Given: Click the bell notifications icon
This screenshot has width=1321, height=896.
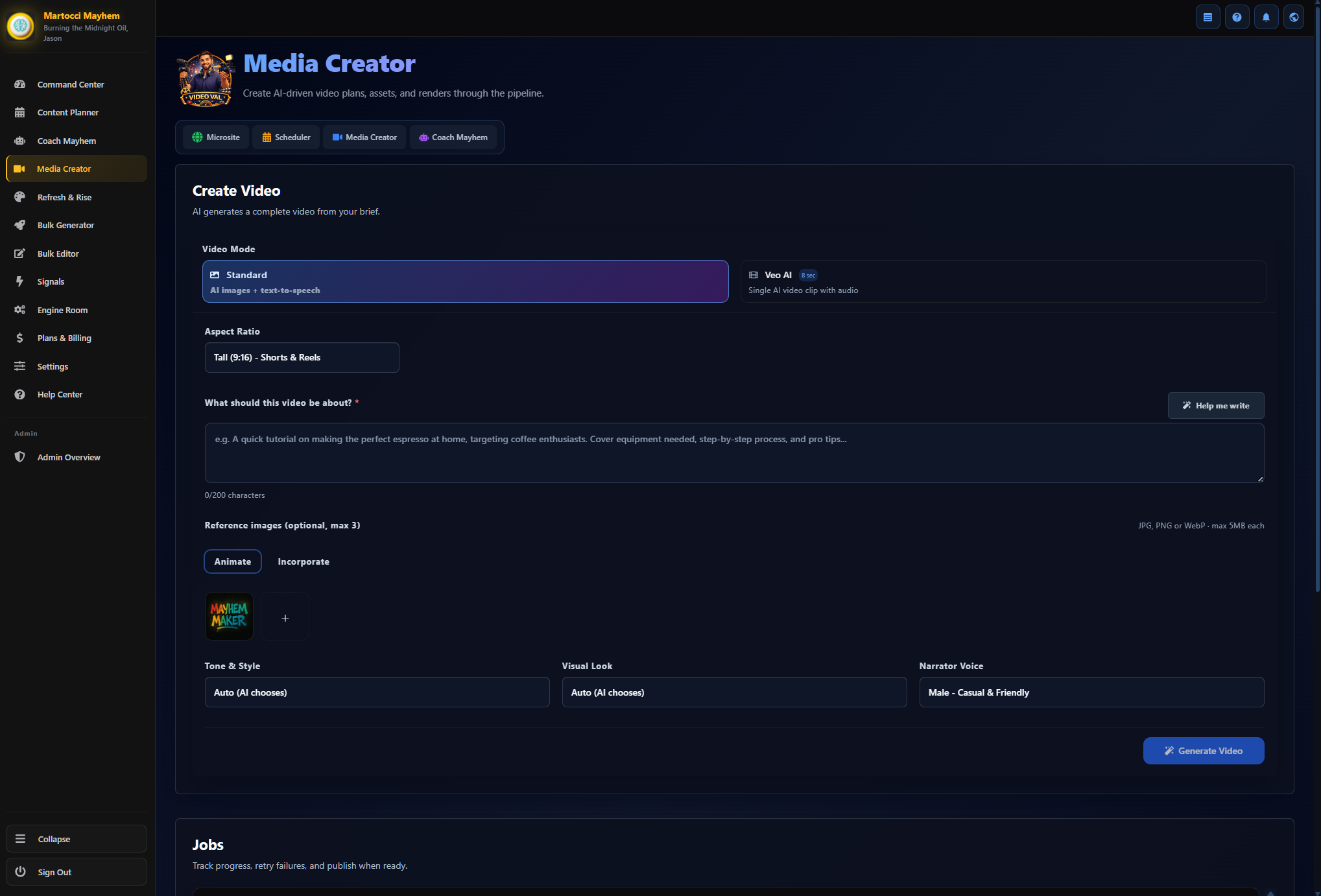Looking at the screenshot, I should pyautogui.click(x=1265, y=18).
